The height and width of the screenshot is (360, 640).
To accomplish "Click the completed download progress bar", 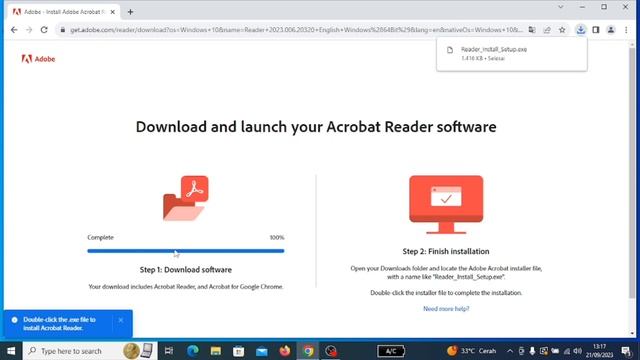I will pos(186,251).
